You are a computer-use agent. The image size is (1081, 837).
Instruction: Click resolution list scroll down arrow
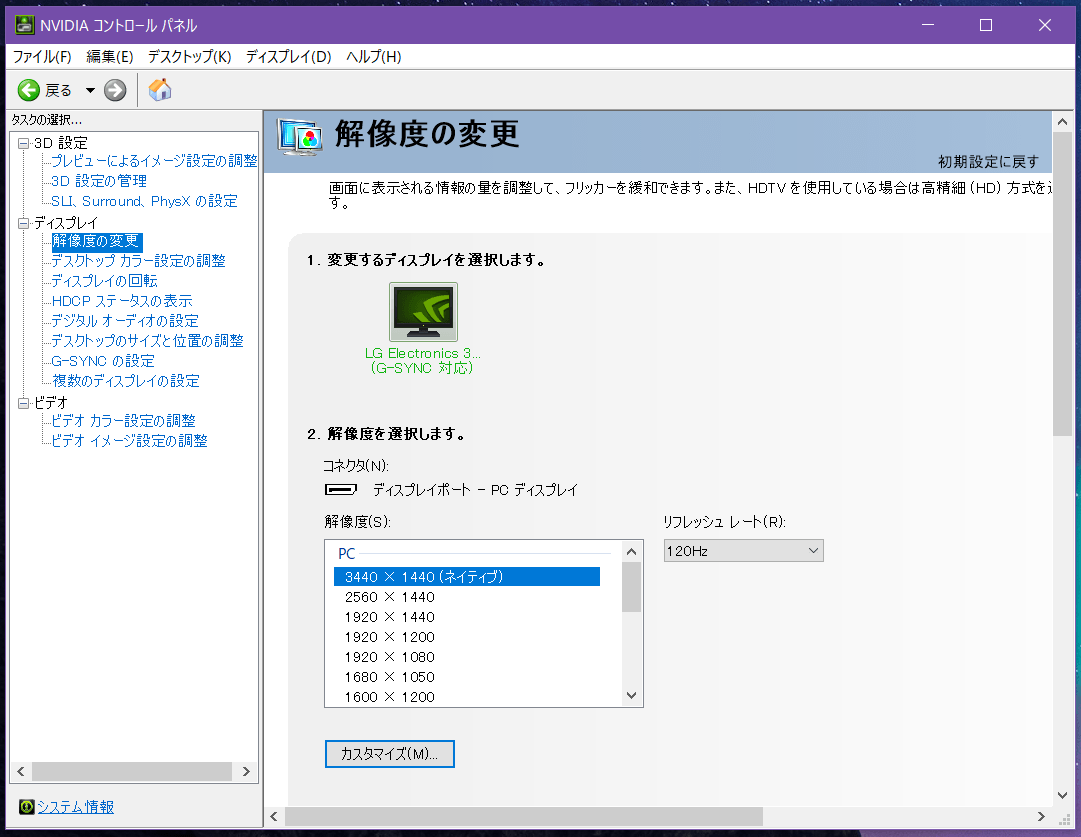coord(631,696)
